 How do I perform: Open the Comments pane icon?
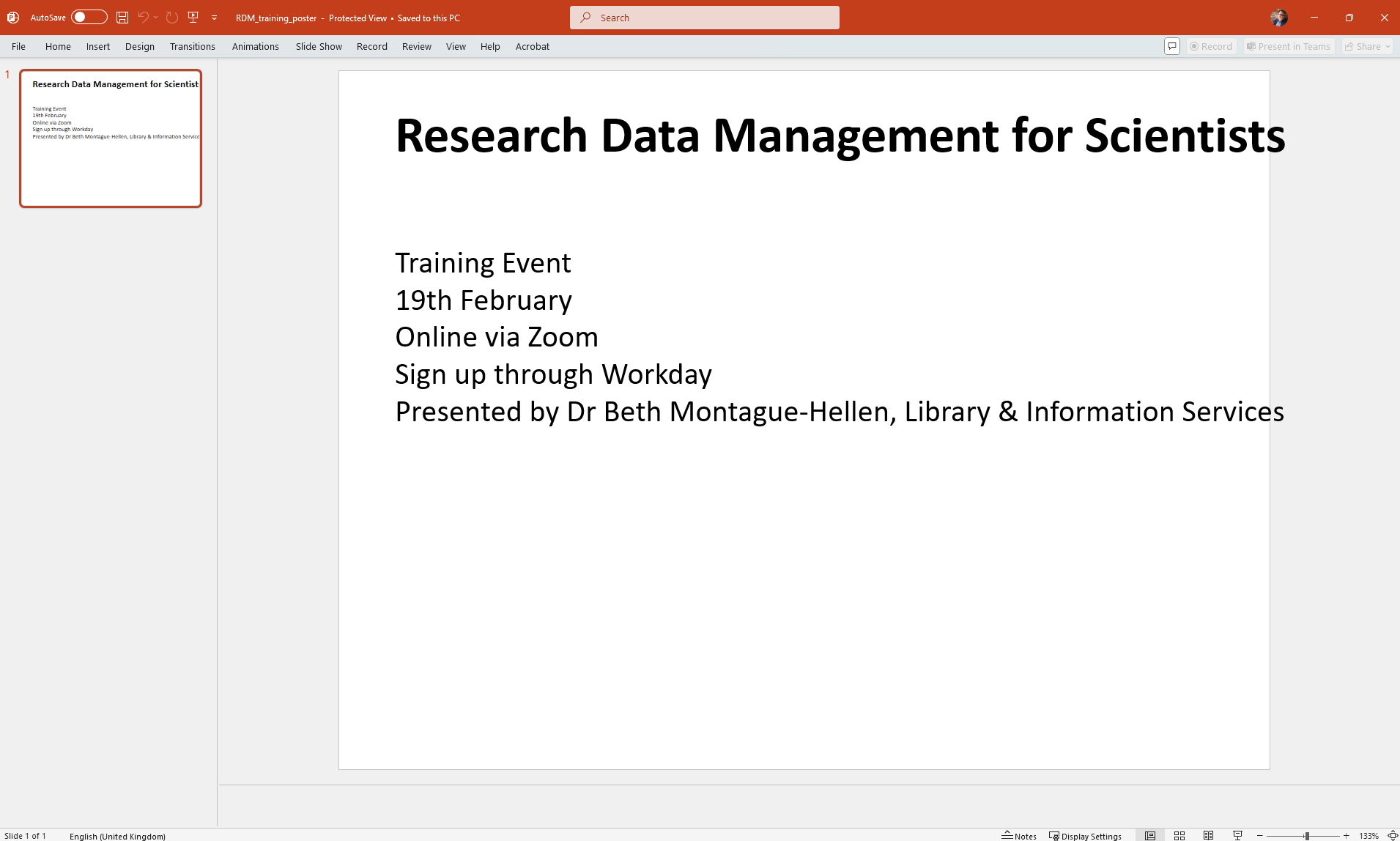pos(1172,46)
